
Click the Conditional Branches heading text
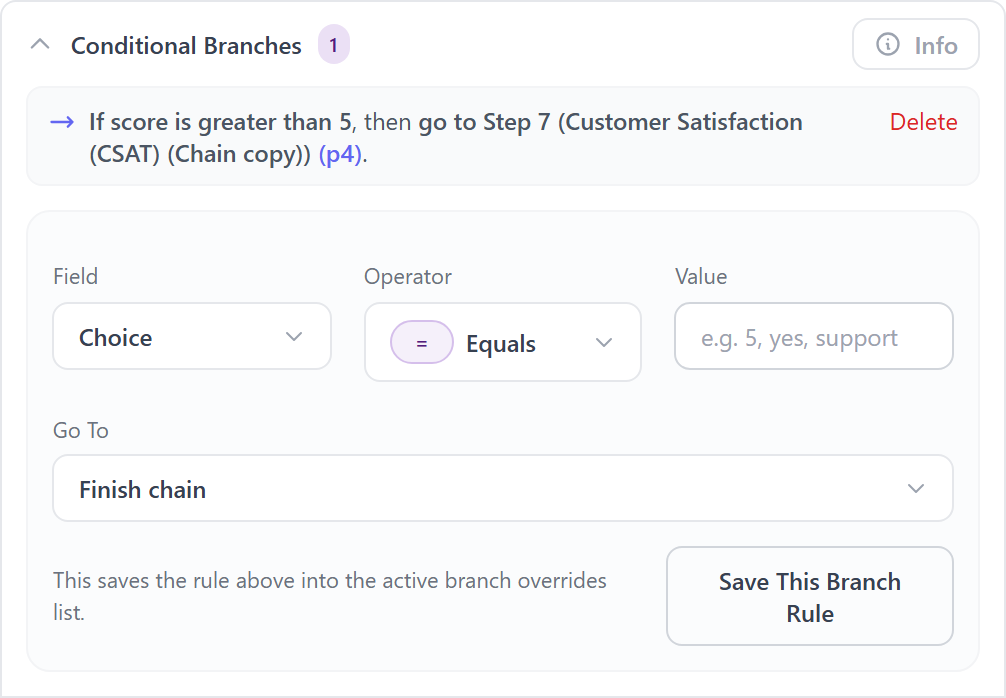[186, 45]
